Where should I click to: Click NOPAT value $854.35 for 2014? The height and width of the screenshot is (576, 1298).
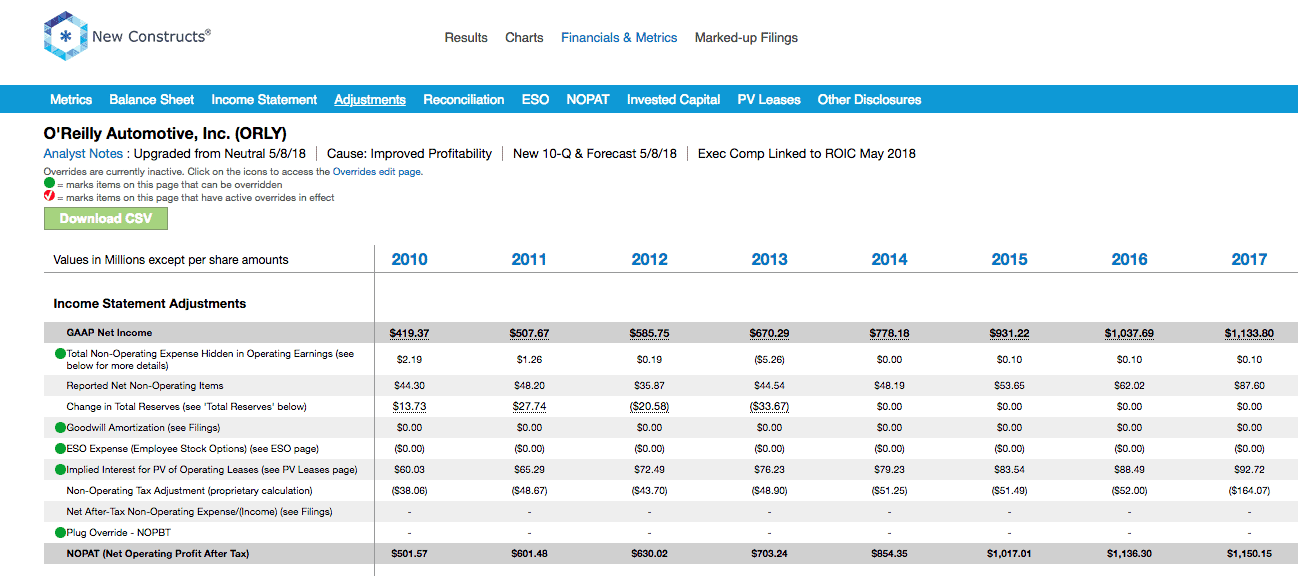(x=889, y=553)
